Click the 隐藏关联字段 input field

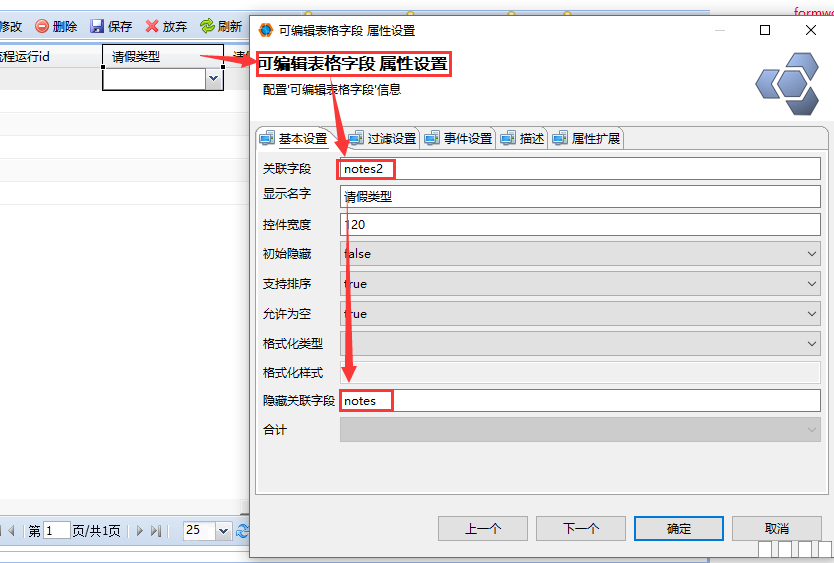pos(580,401)
